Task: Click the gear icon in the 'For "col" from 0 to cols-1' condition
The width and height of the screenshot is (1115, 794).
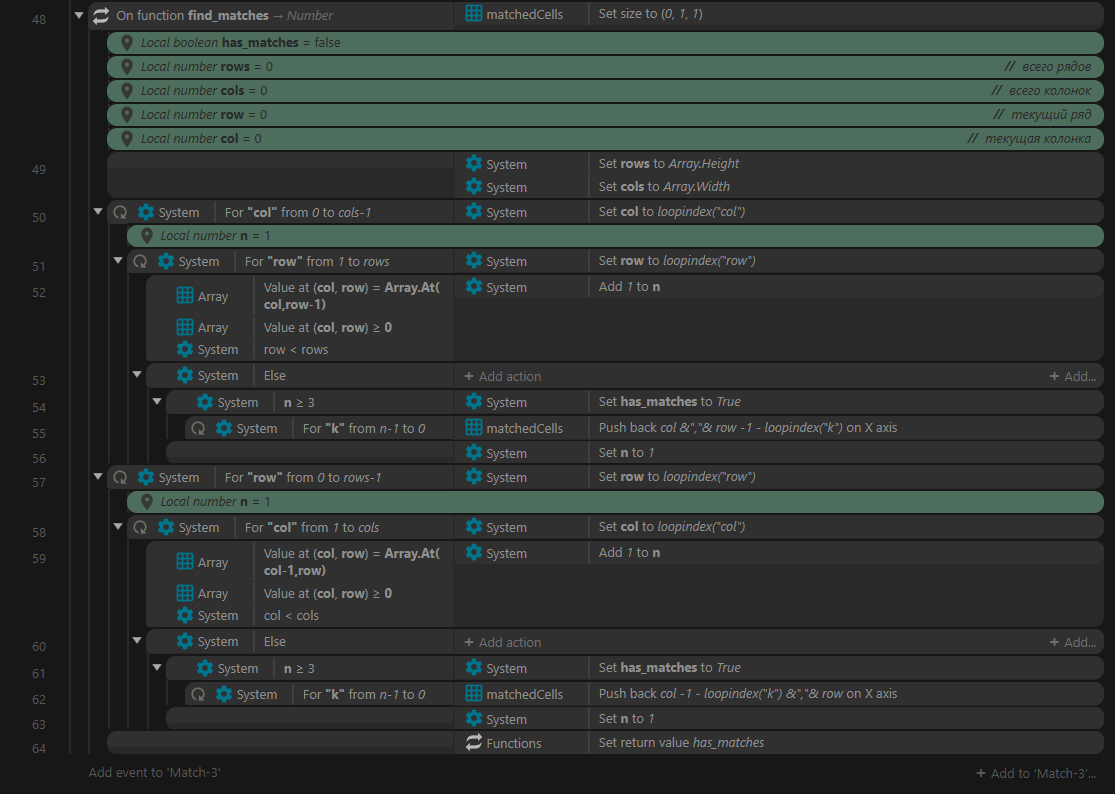Action: pyautogui.click(x=146, y=212)
